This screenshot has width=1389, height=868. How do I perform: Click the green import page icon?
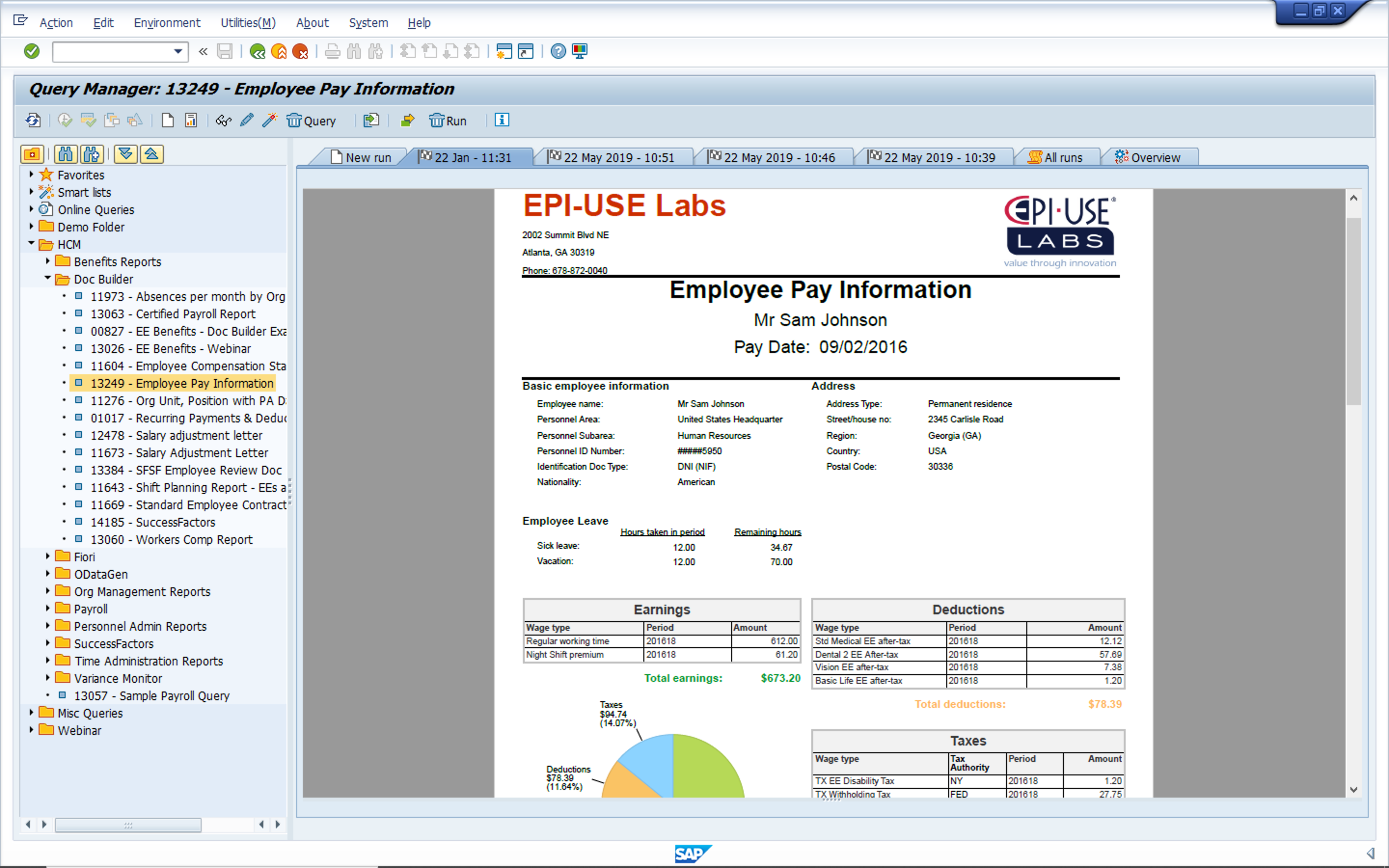pyautogui.click(x=371, y=121)
